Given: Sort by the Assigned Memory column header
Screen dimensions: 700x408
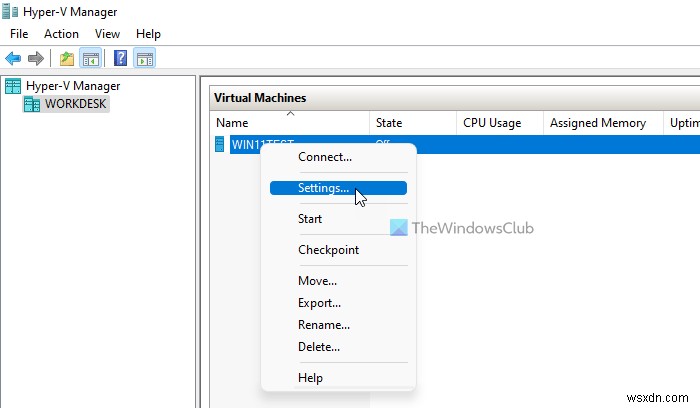Looking at the screenshot, I should click(x=603, y=123).
